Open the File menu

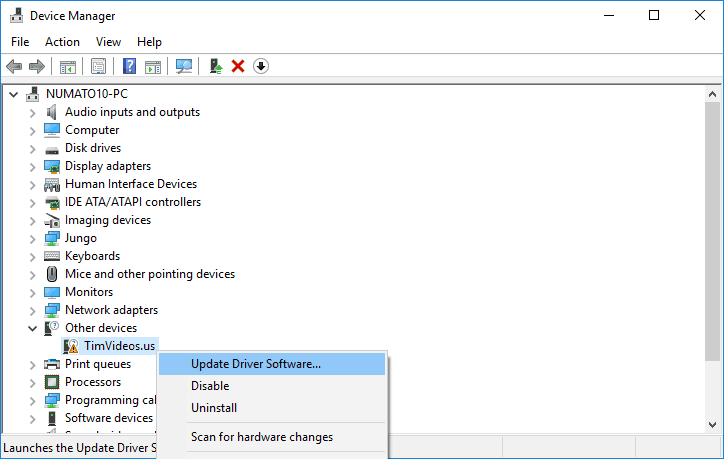[x=20, y=42]
